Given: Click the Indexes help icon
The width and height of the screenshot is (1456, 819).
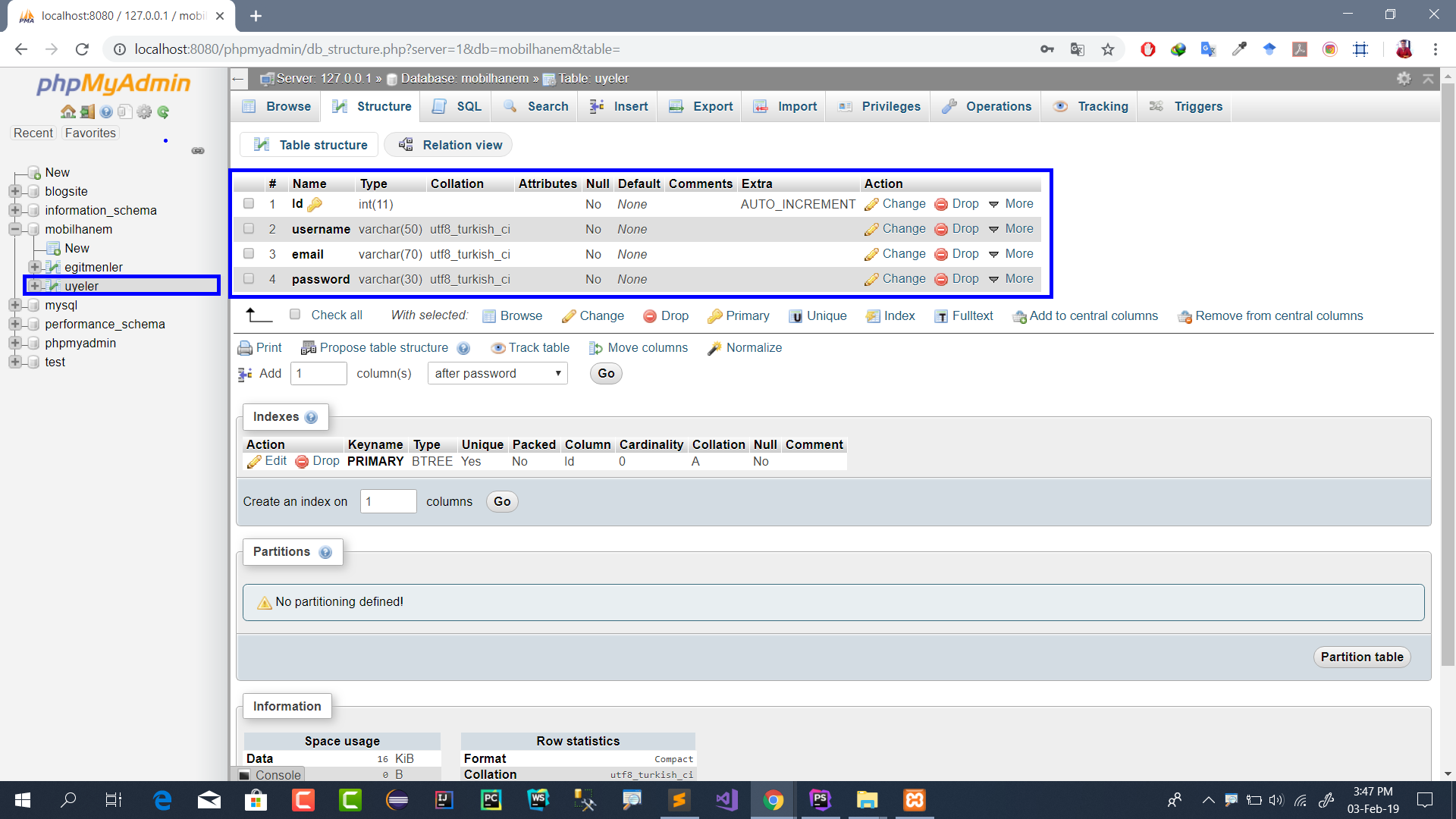Looking at the screenshot, I should tap(311, 417).
